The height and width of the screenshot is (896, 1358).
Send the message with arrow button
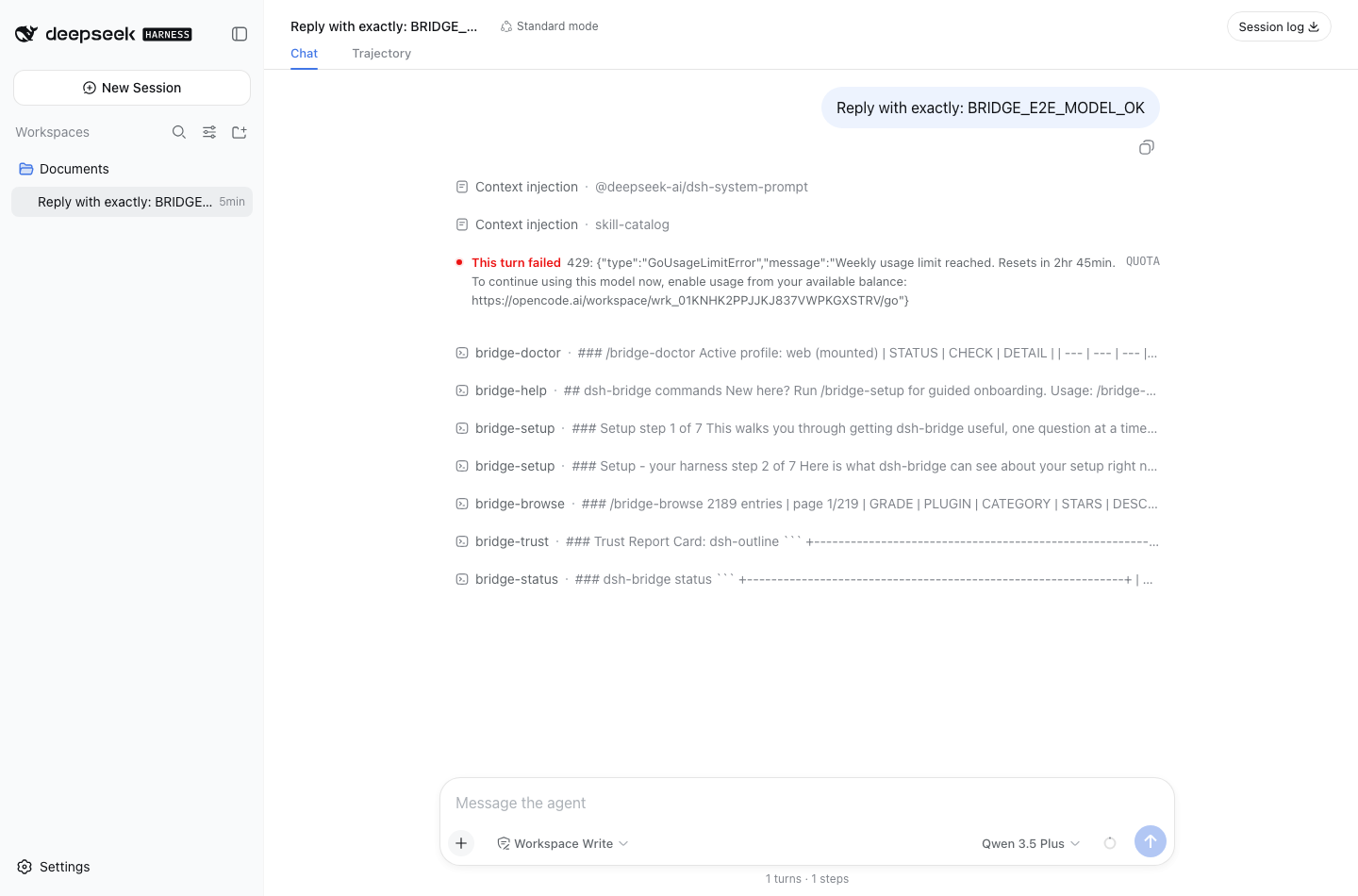1151,841
